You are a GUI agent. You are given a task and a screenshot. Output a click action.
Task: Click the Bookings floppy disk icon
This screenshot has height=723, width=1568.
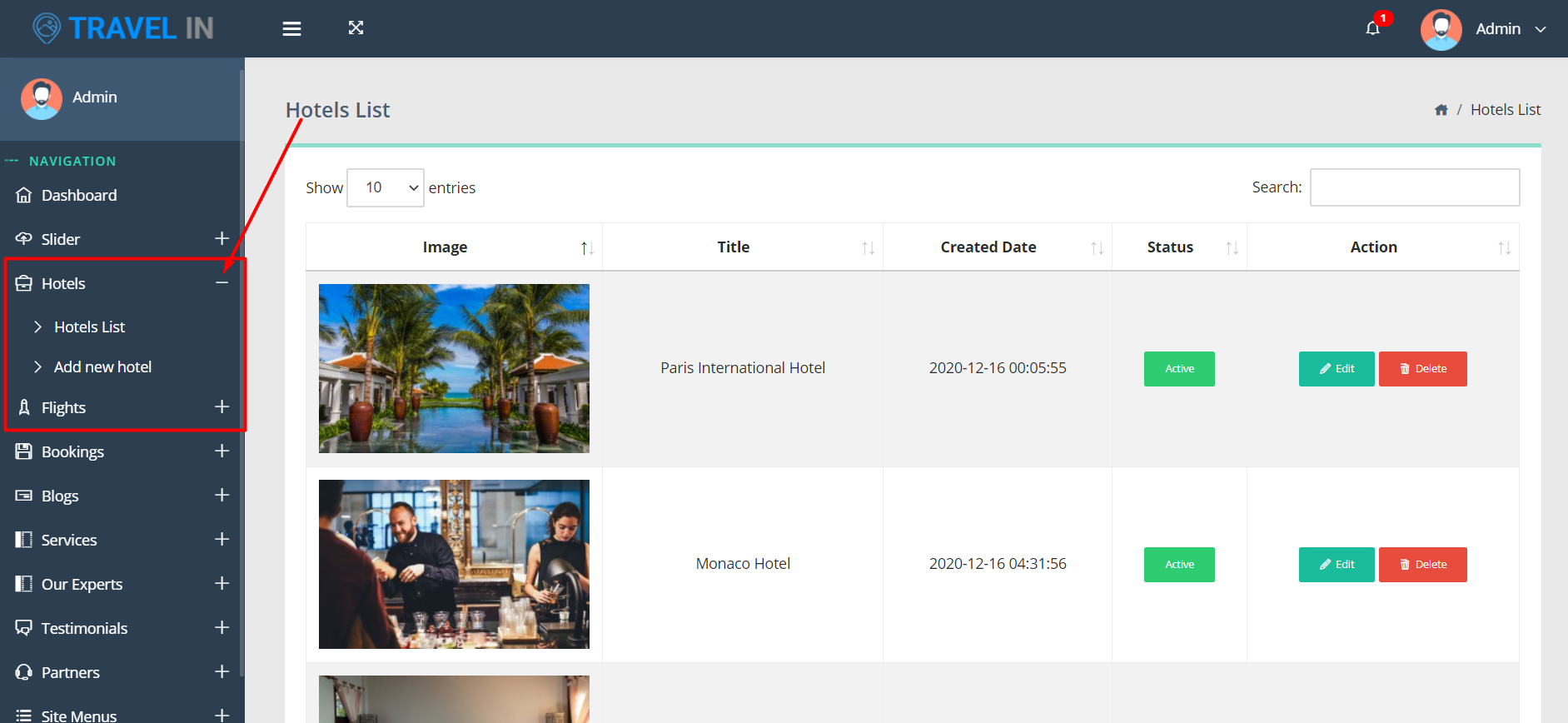23,451
